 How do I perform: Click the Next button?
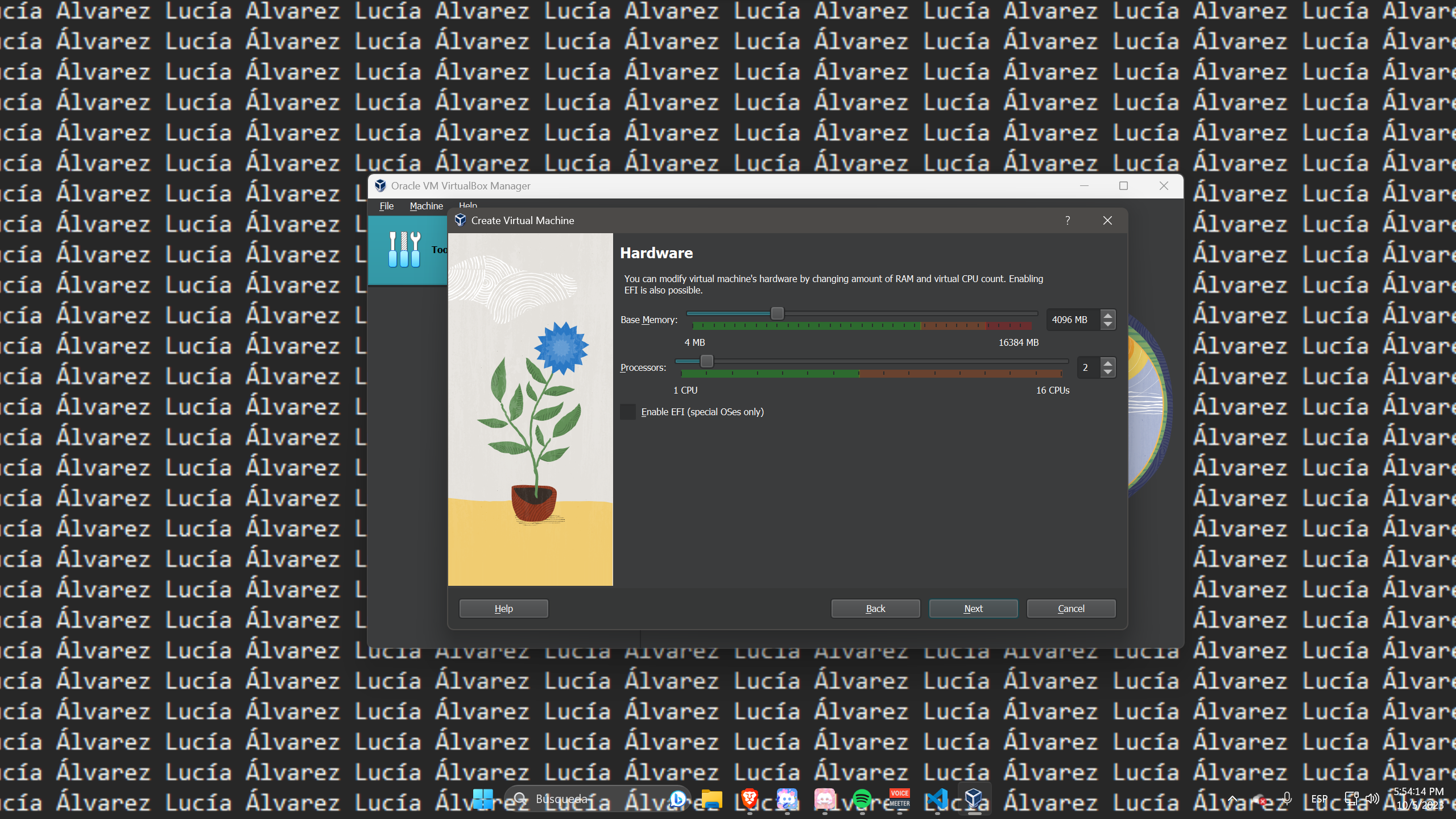(973, 609)
